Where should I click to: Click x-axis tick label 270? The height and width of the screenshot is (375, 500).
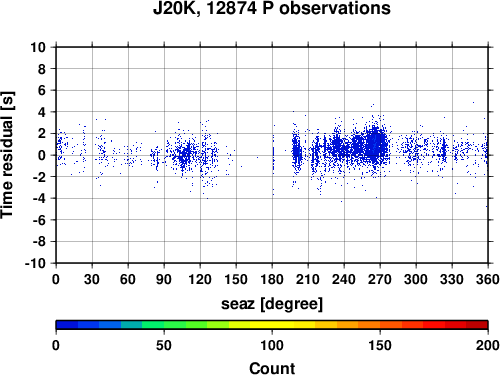tap(380, 279)
